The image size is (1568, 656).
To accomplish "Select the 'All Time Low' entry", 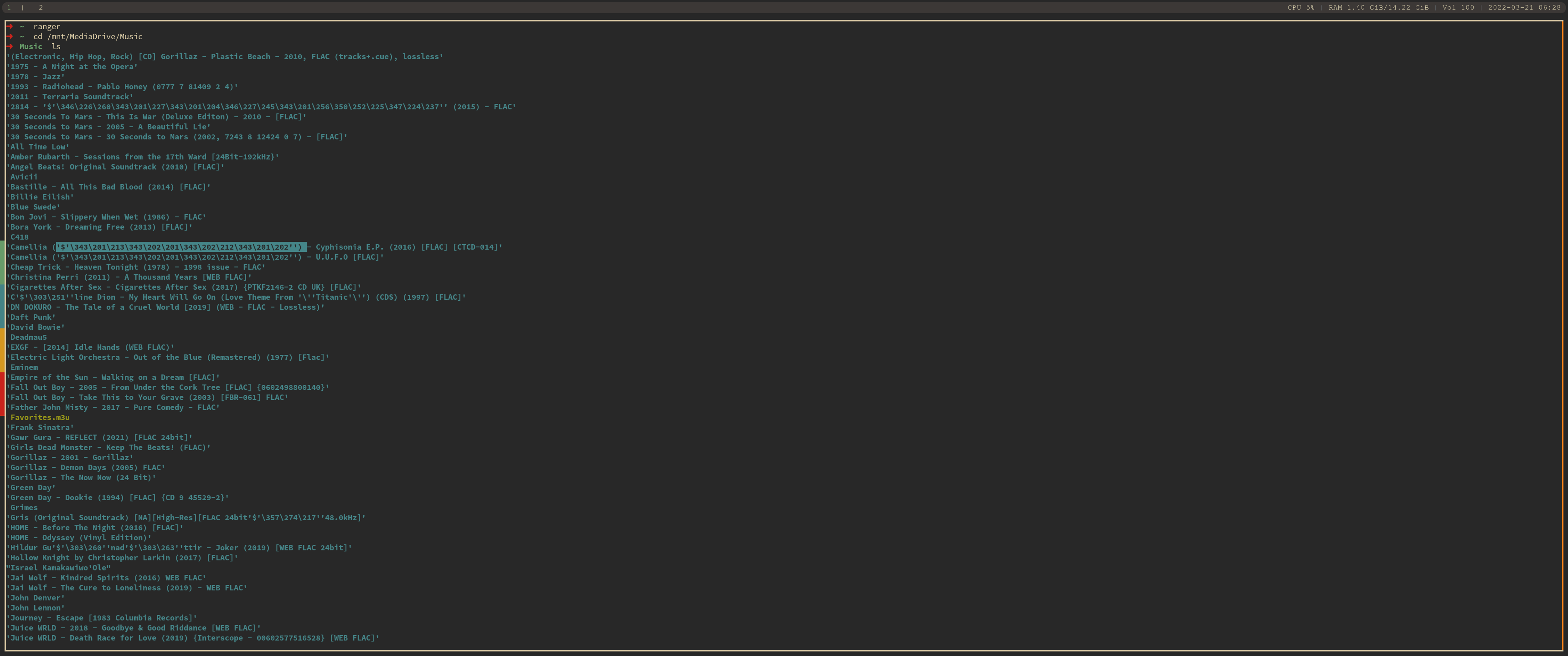I will 38,147.
